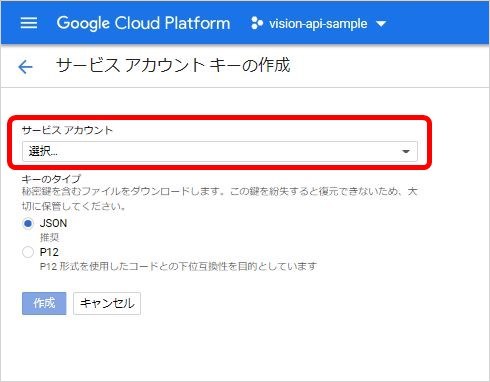Image resolution: width=490 pixels, height=382 pixels.
Task: Click the キーのタイプ section heading
Action: coord(51,179)
